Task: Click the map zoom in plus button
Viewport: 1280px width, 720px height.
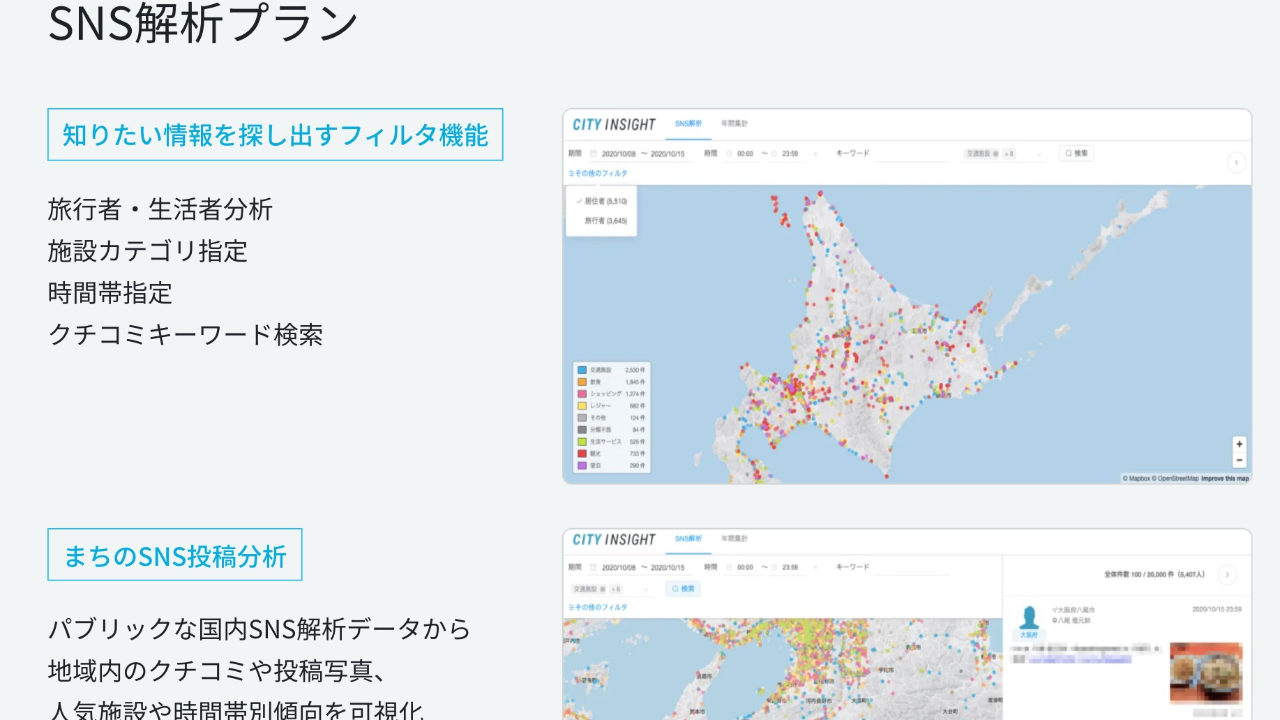Action: pyautogui.click(x=1239, y=444)
